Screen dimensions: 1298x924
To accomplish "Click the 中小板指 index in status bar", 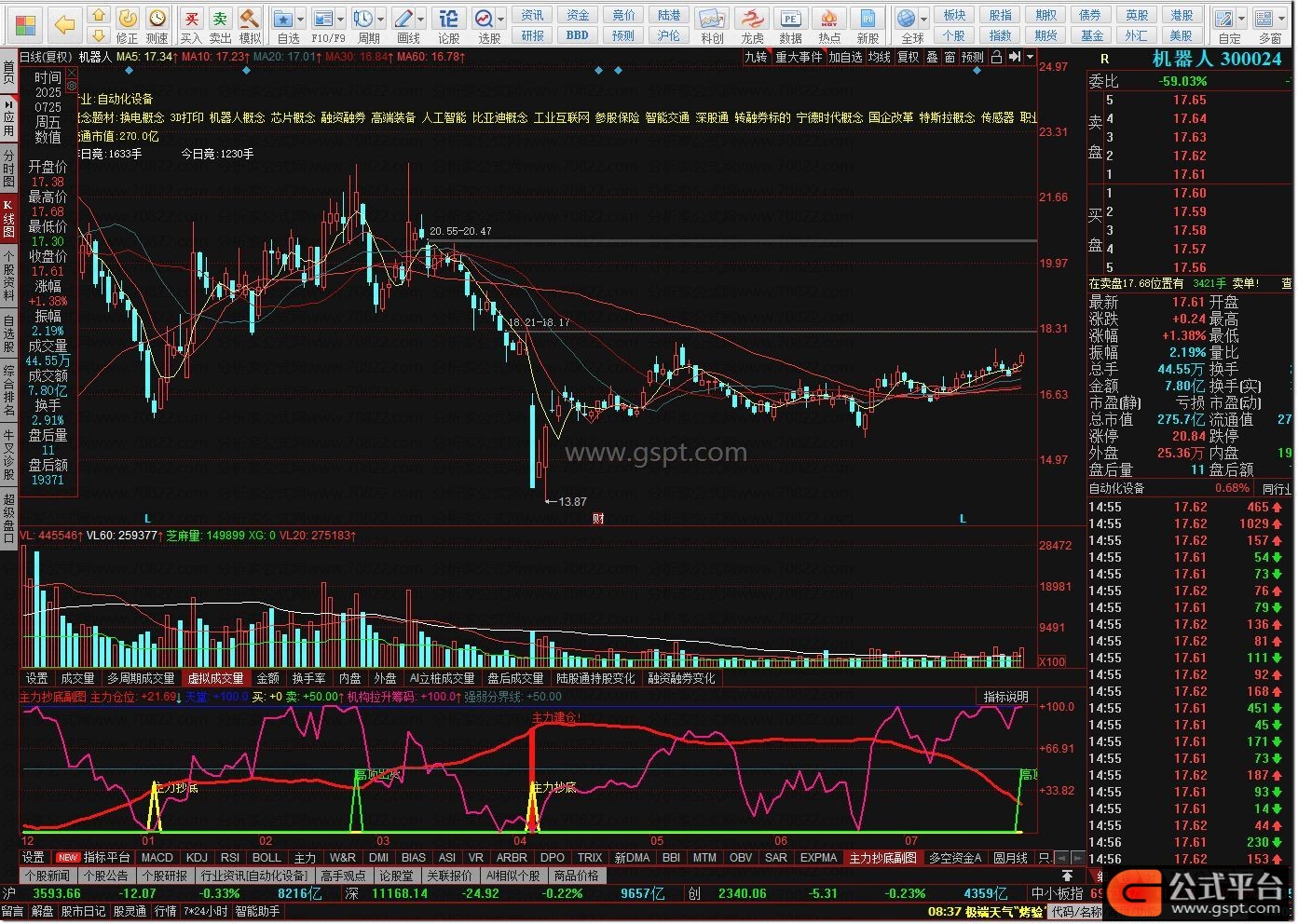I will coord(1058,893).
